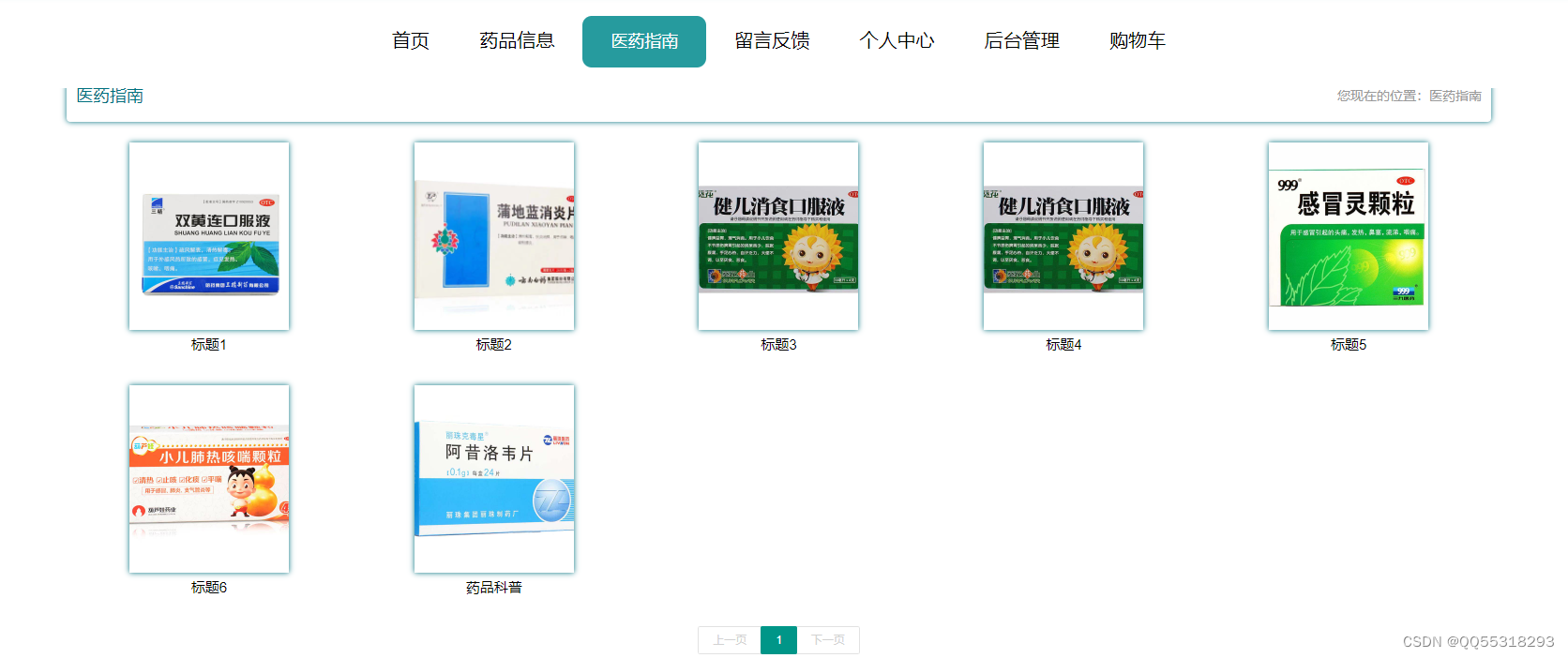Image resolution: width=1568 pixels, height=658 pixels.
Task: Open the 蒲地蓝消炎片 product image
Action: click(x=494, y=236)
